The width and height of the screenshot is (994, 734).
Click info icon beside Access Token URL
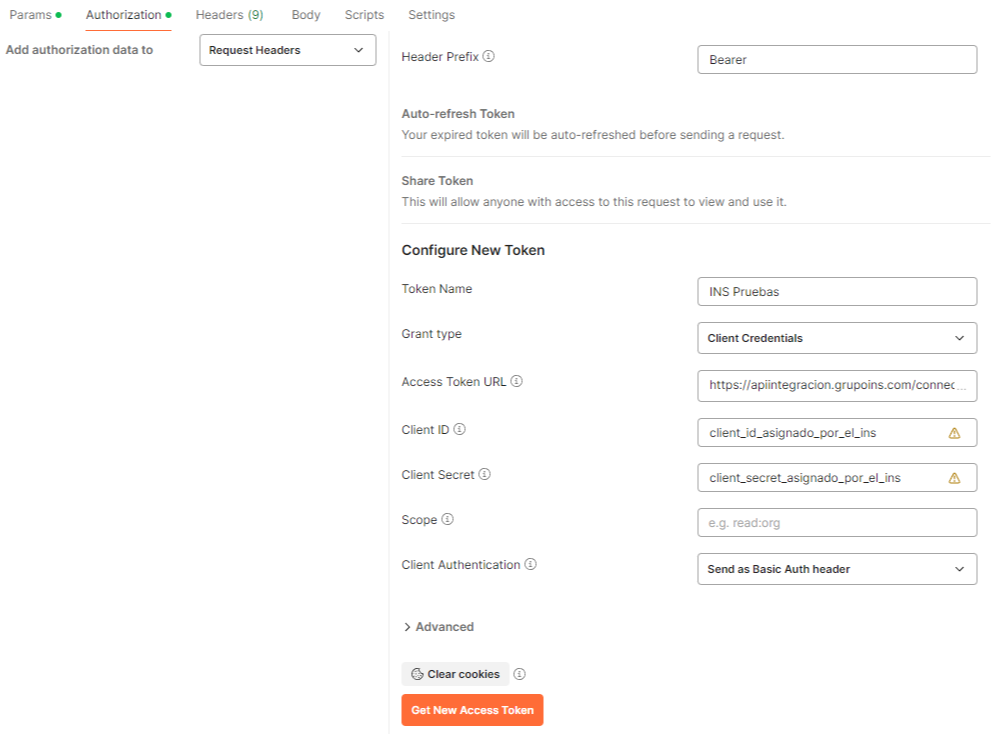pyautogui.click(x=517, y=382)
